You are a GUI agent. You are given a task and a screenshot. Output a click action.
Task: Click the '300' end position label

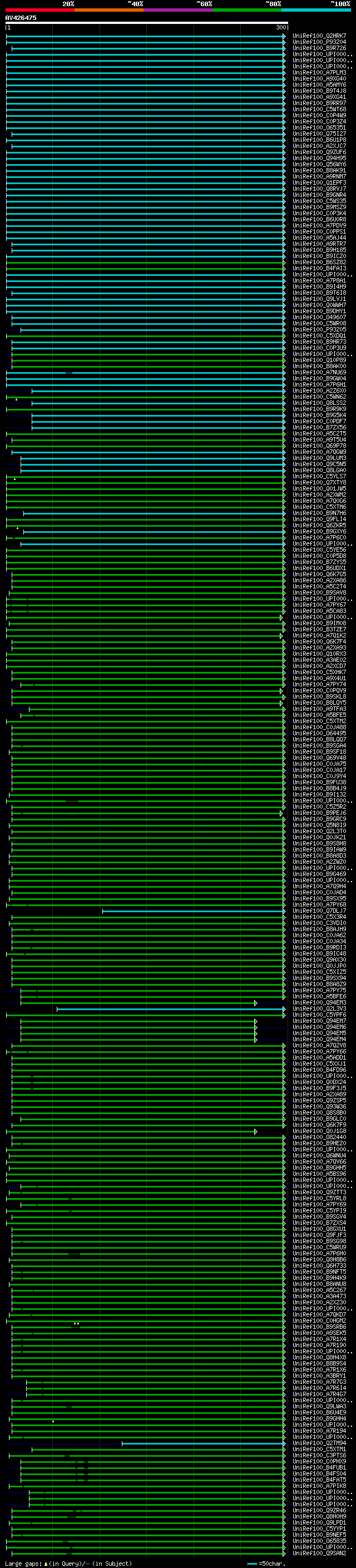[x=280, y=27]
